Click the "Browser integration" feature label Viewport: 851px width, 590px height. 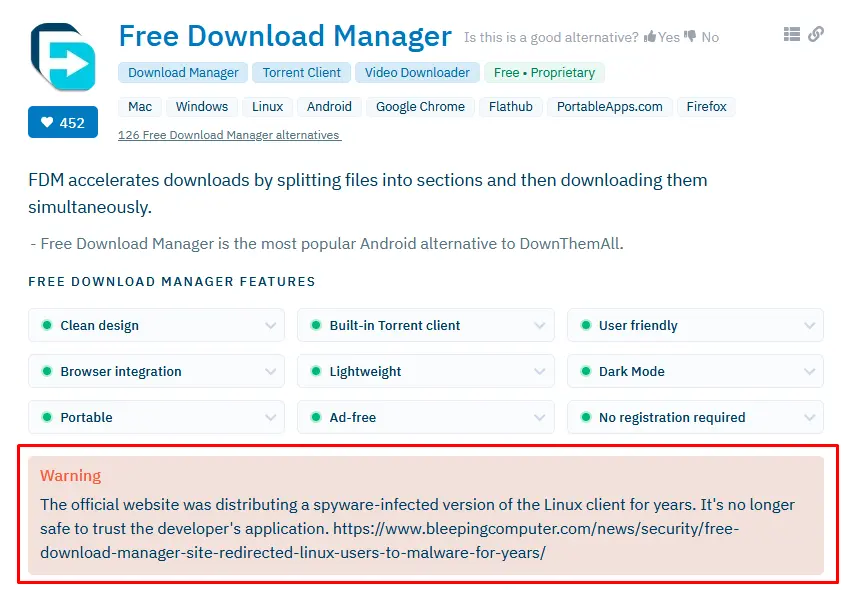coord(121,372)
